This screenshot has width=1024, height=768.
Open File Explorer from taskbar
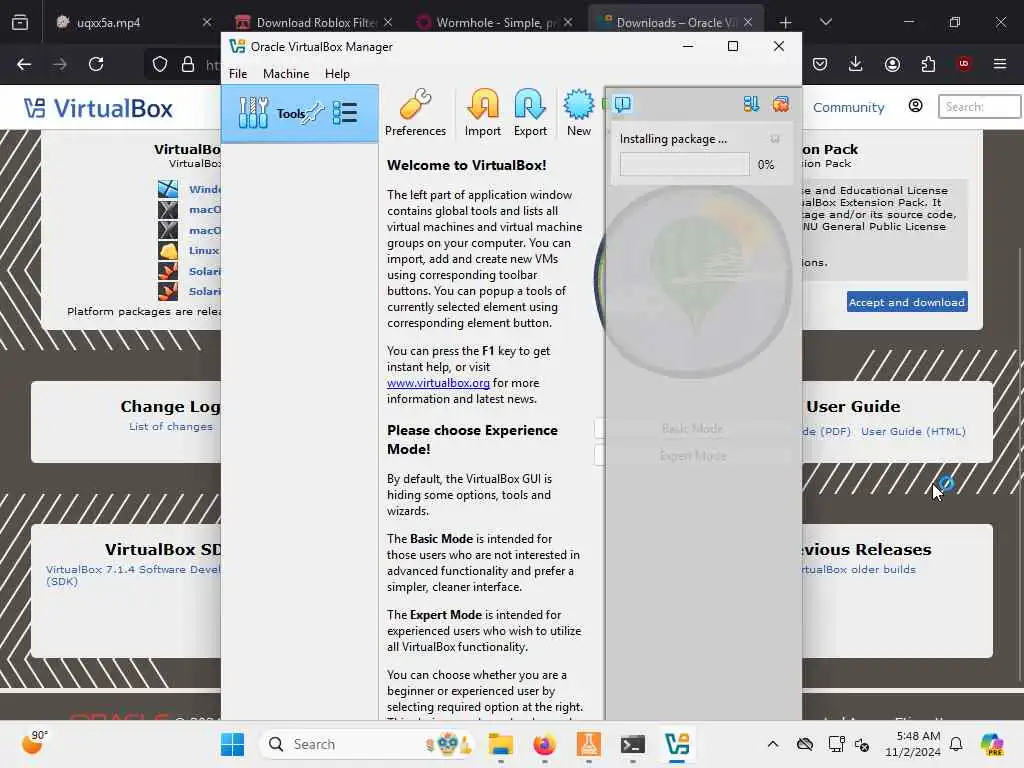(501, 744)
